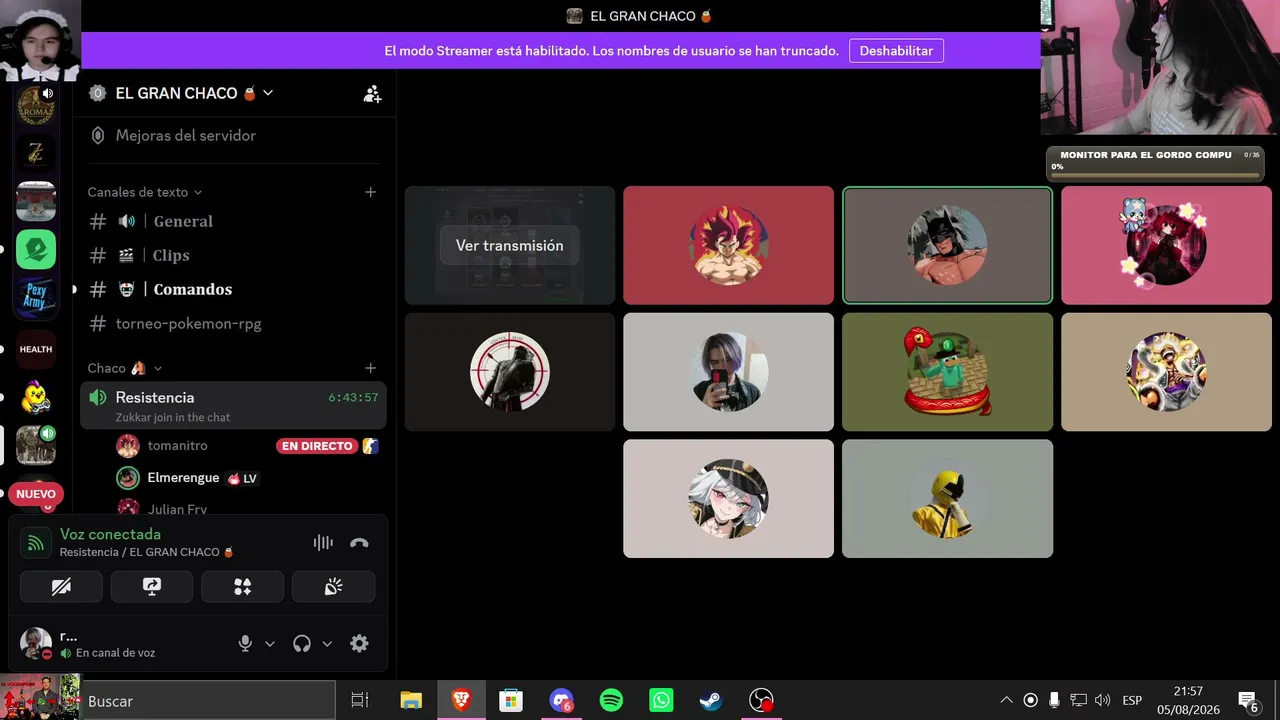Open the mirror selfie participant tile
Screen dimensions: 1280x720
tap(728, 372)
